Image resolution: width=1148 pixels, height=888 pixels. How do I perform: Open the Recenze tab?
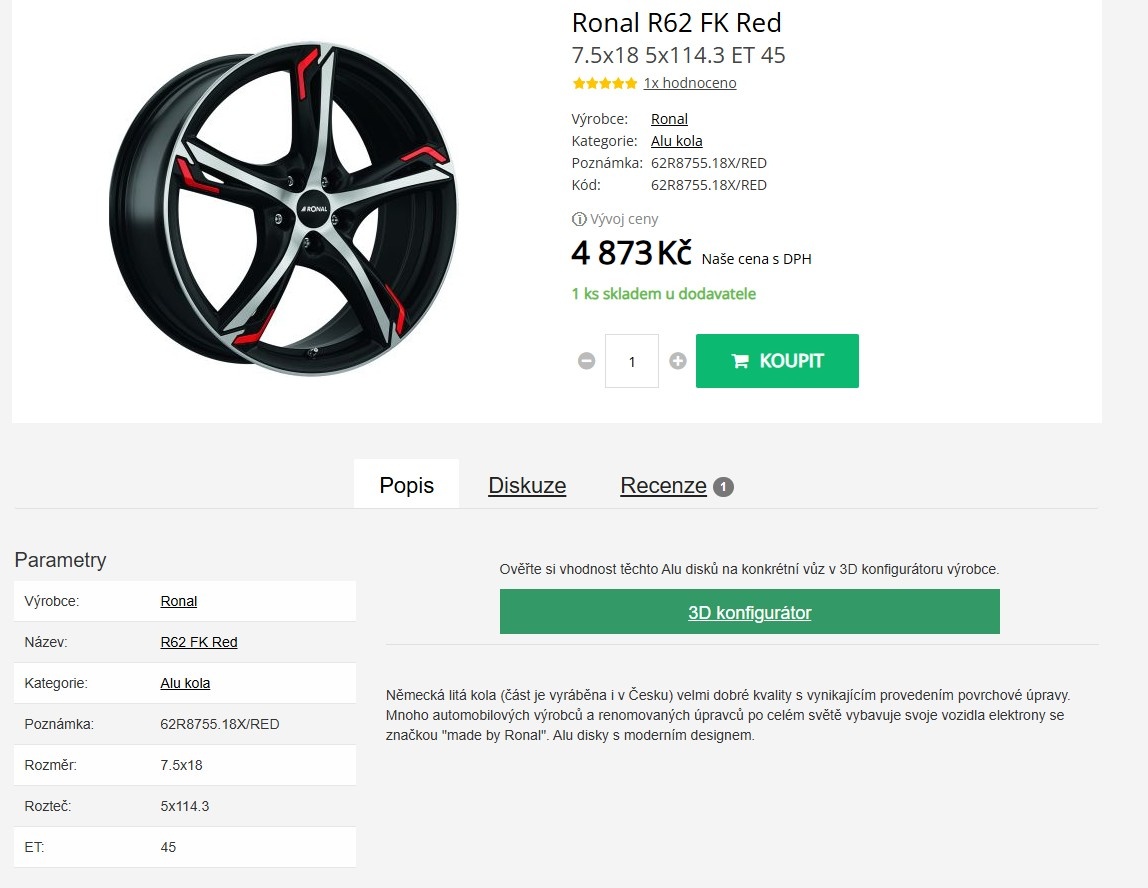pos(664,485)
